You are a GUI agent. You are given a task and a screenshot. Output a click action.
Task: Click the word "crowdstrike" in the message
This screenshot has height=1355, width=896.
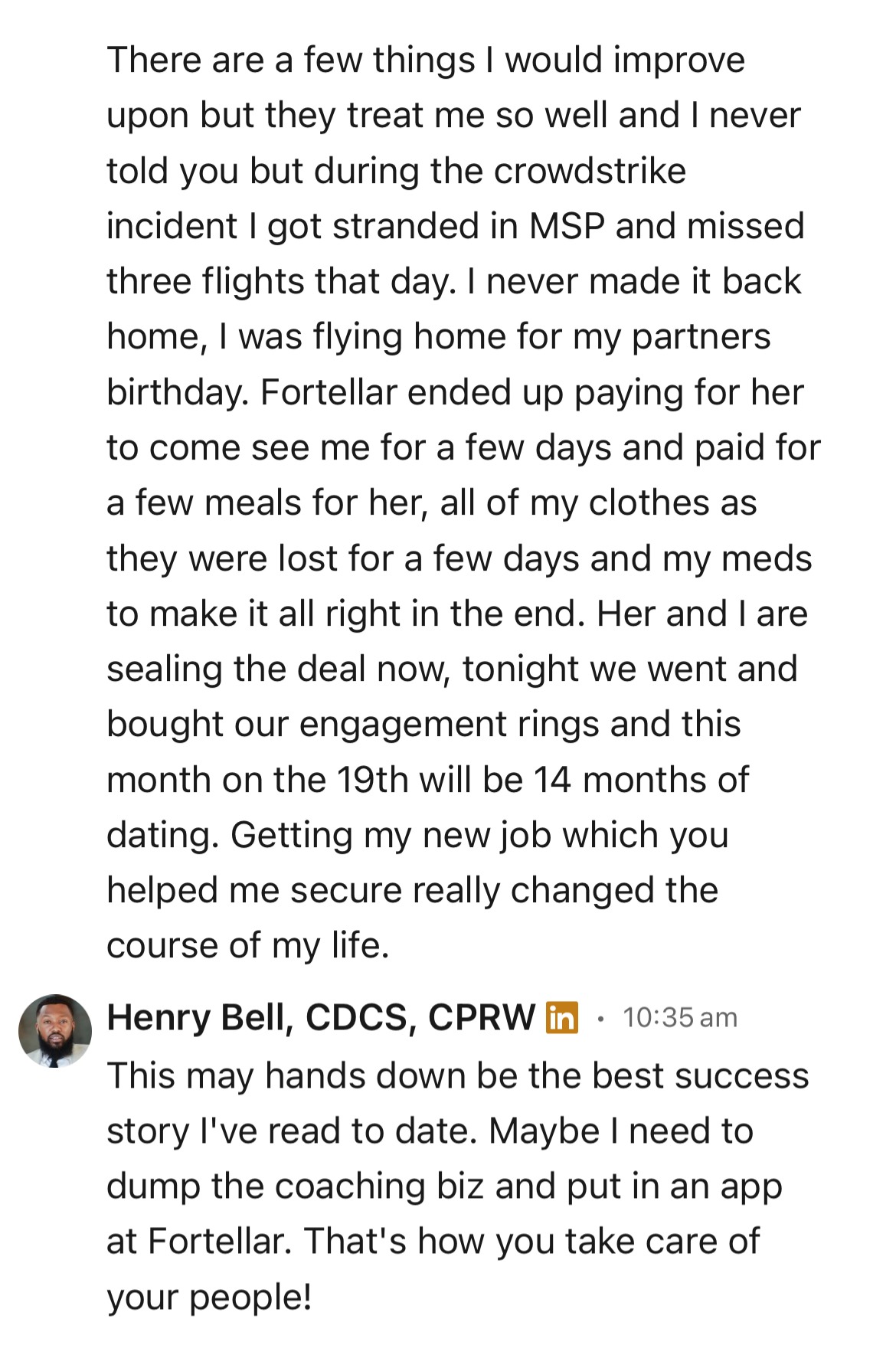590,170
